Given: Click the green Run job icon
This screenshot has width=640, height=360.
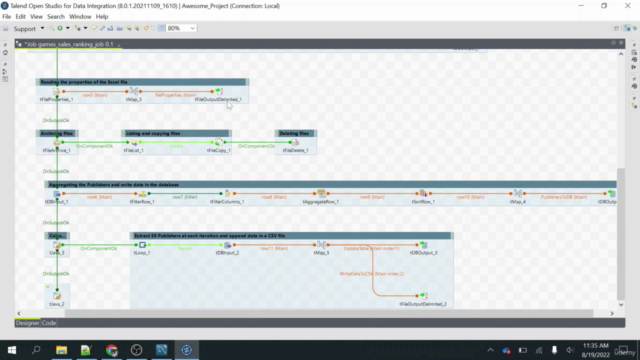Looking at the screenshot, I should [60, 28].
